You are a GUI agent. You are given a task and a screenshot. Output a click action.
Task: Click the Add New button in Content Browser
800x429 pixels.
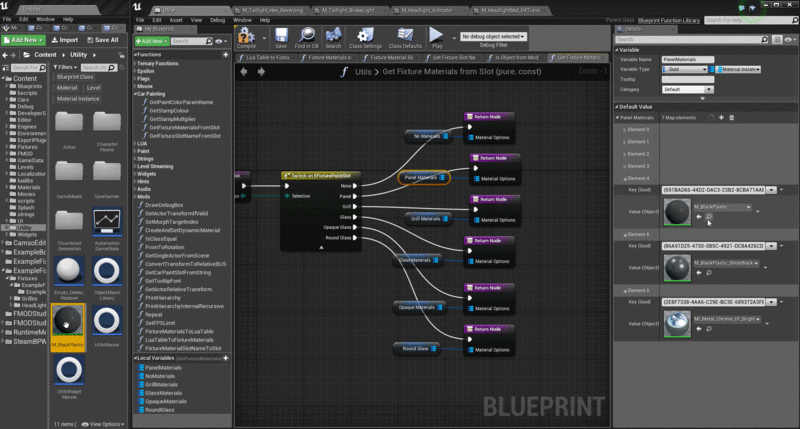pos(23,40)
